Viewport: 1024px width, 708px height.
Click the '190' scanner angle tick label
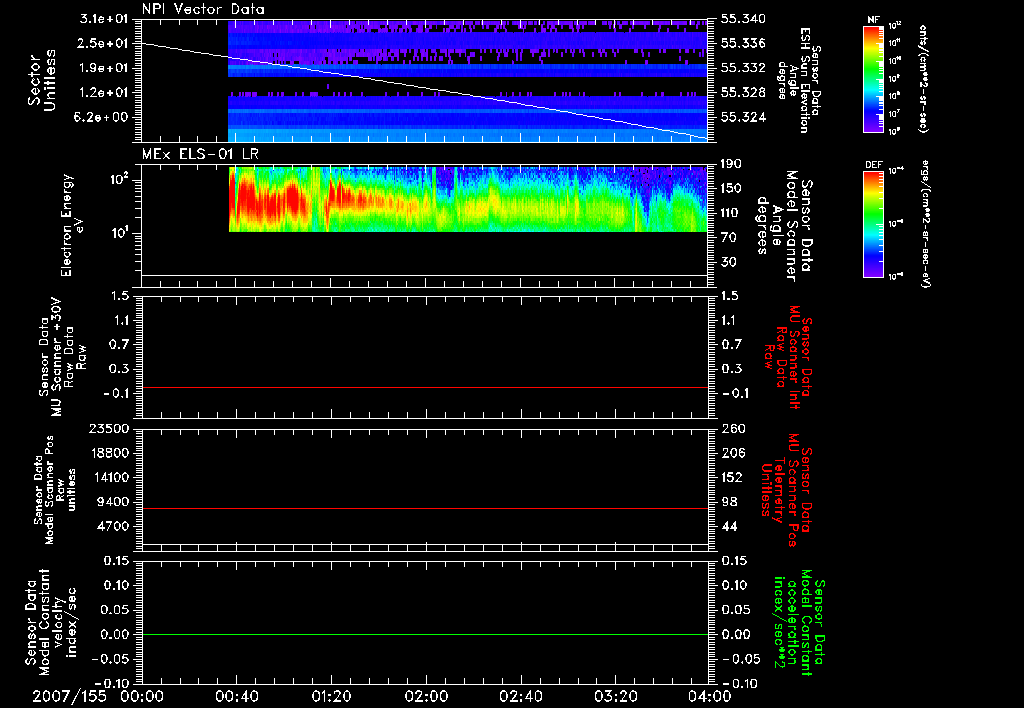[x=732, y=164]
